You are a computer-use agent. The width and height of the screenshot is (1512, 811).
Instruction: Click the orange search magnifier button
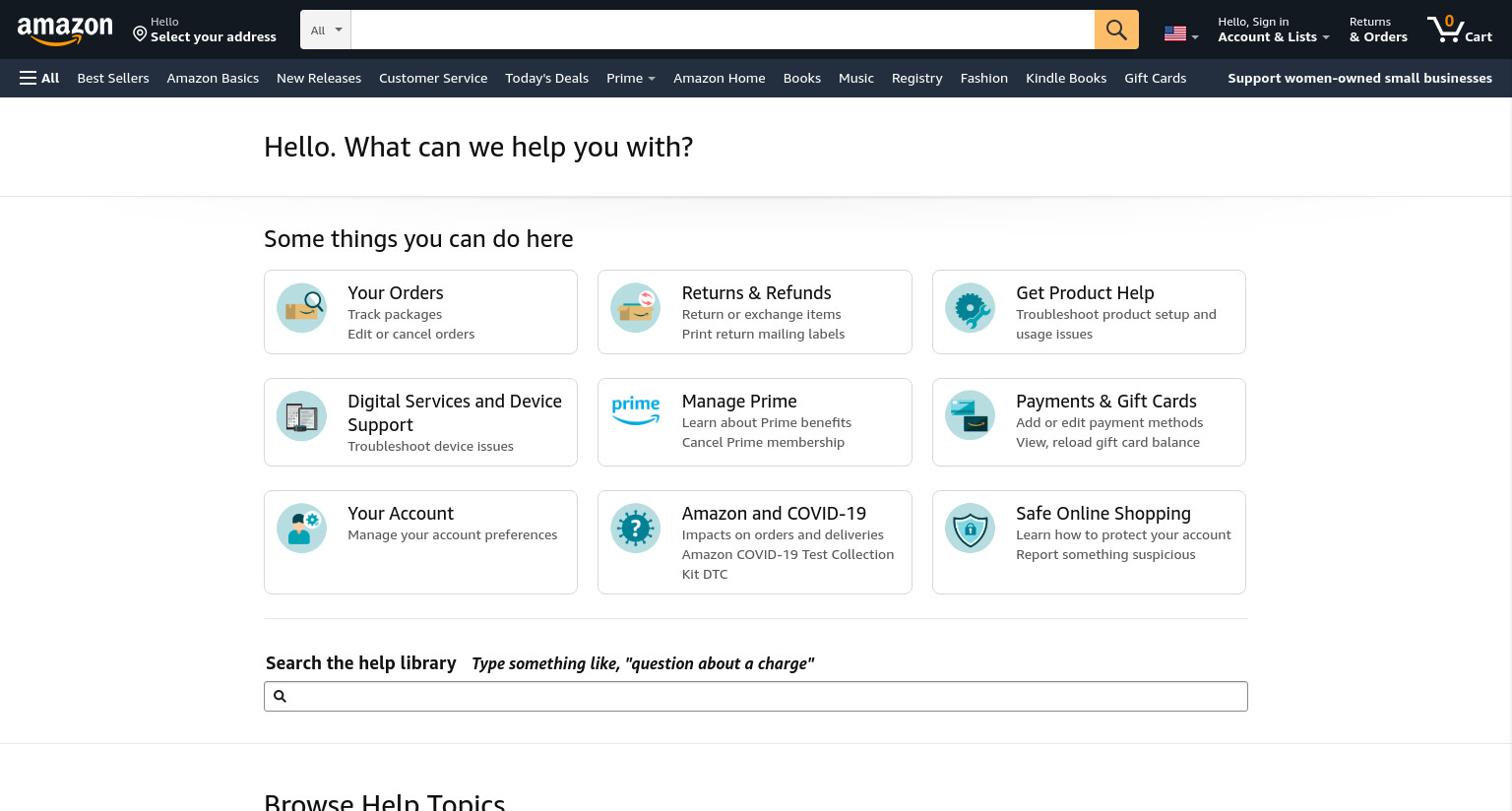[x=1116, y=30]
